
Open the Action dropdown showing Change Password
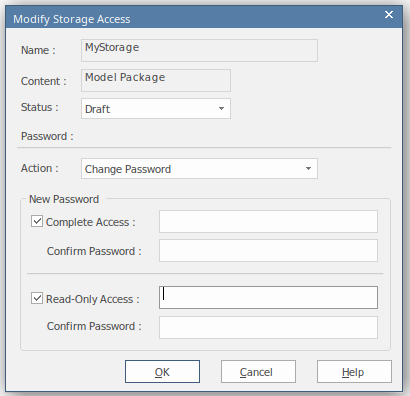(199, 169)
